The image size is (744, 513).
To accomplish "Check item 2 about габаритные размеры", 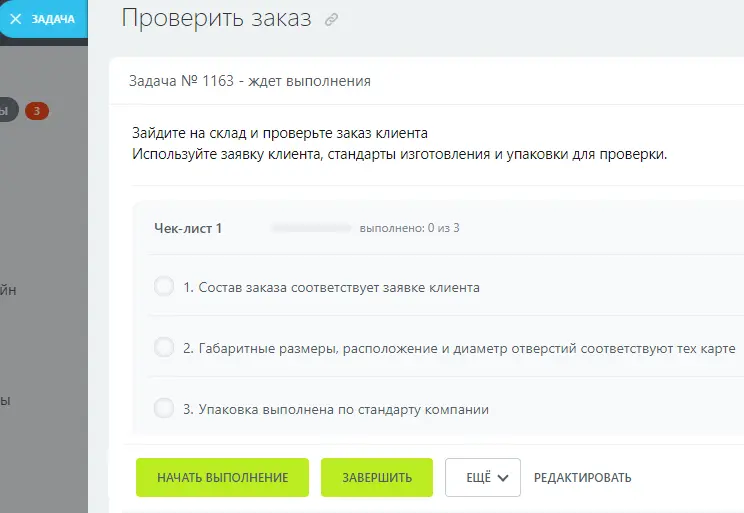I will (164, 347).
